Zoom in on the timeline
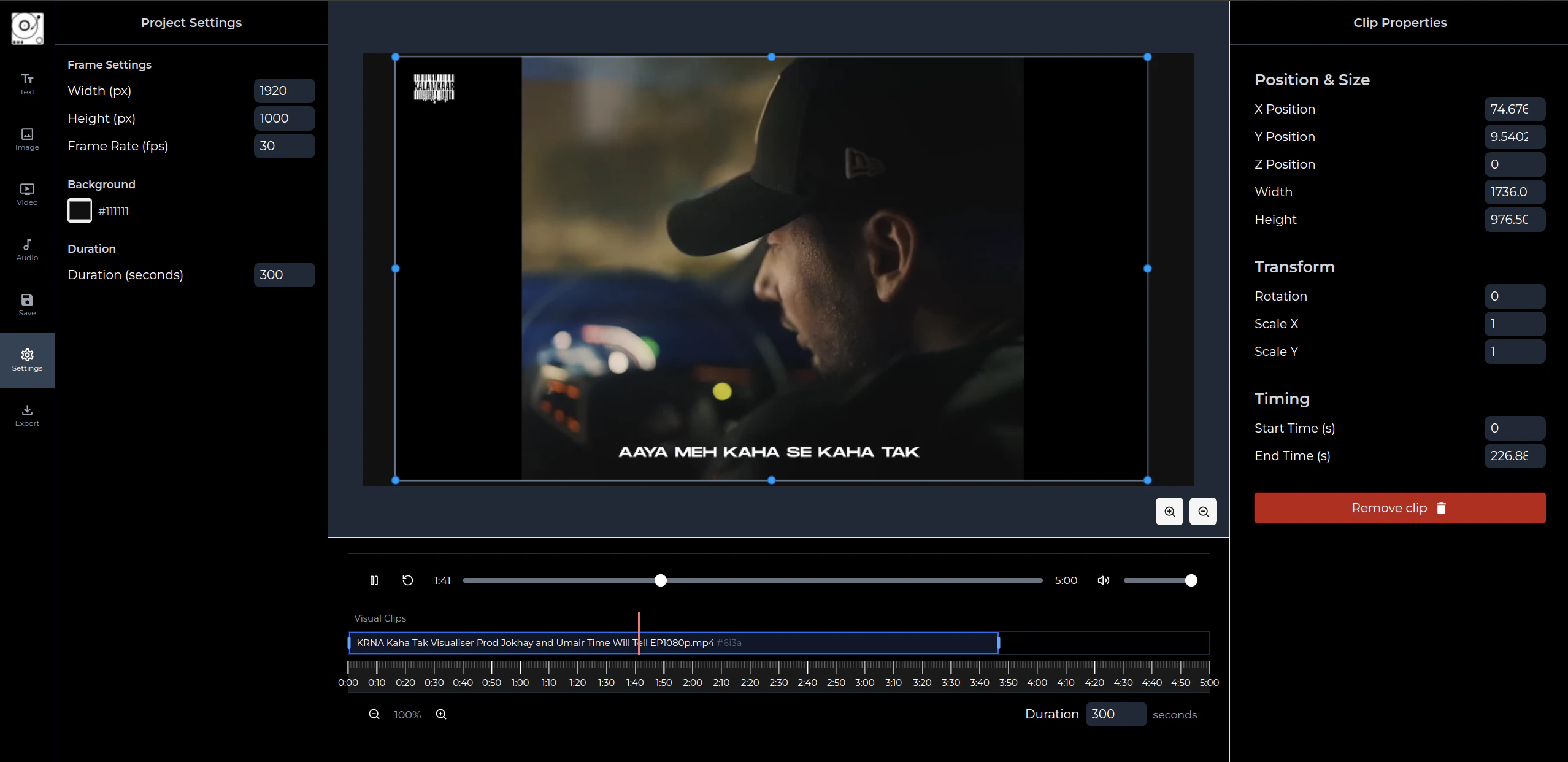The image size is (1568, 762). (x=441, y=714)
